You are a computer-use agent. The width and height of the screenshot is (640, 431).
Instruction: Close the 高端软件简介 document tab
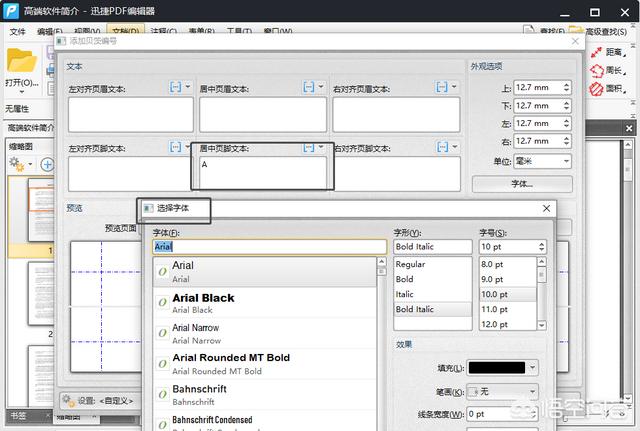click(629, 129)
